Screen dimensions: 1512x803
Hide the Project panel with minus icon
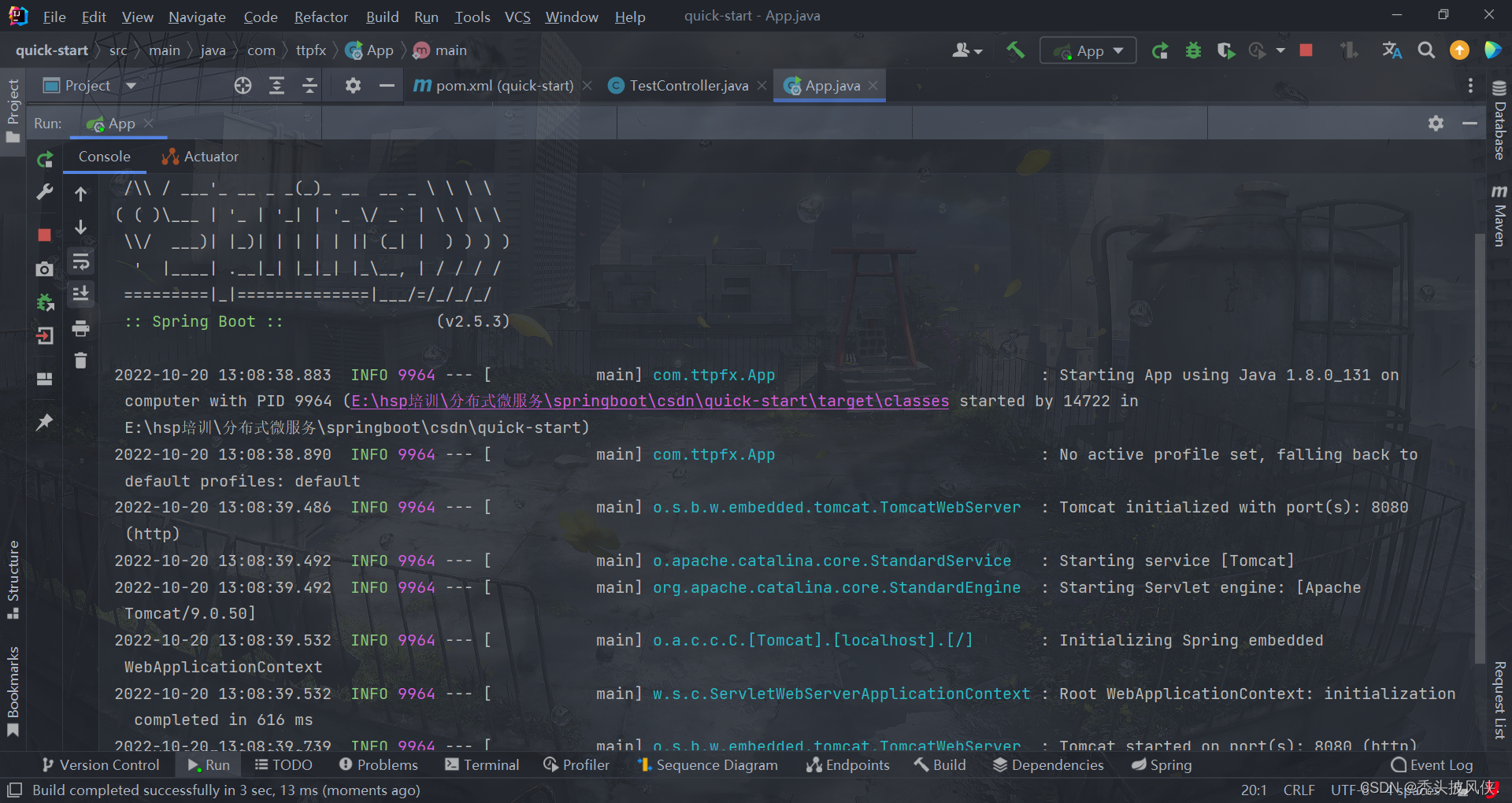[387, 86]
